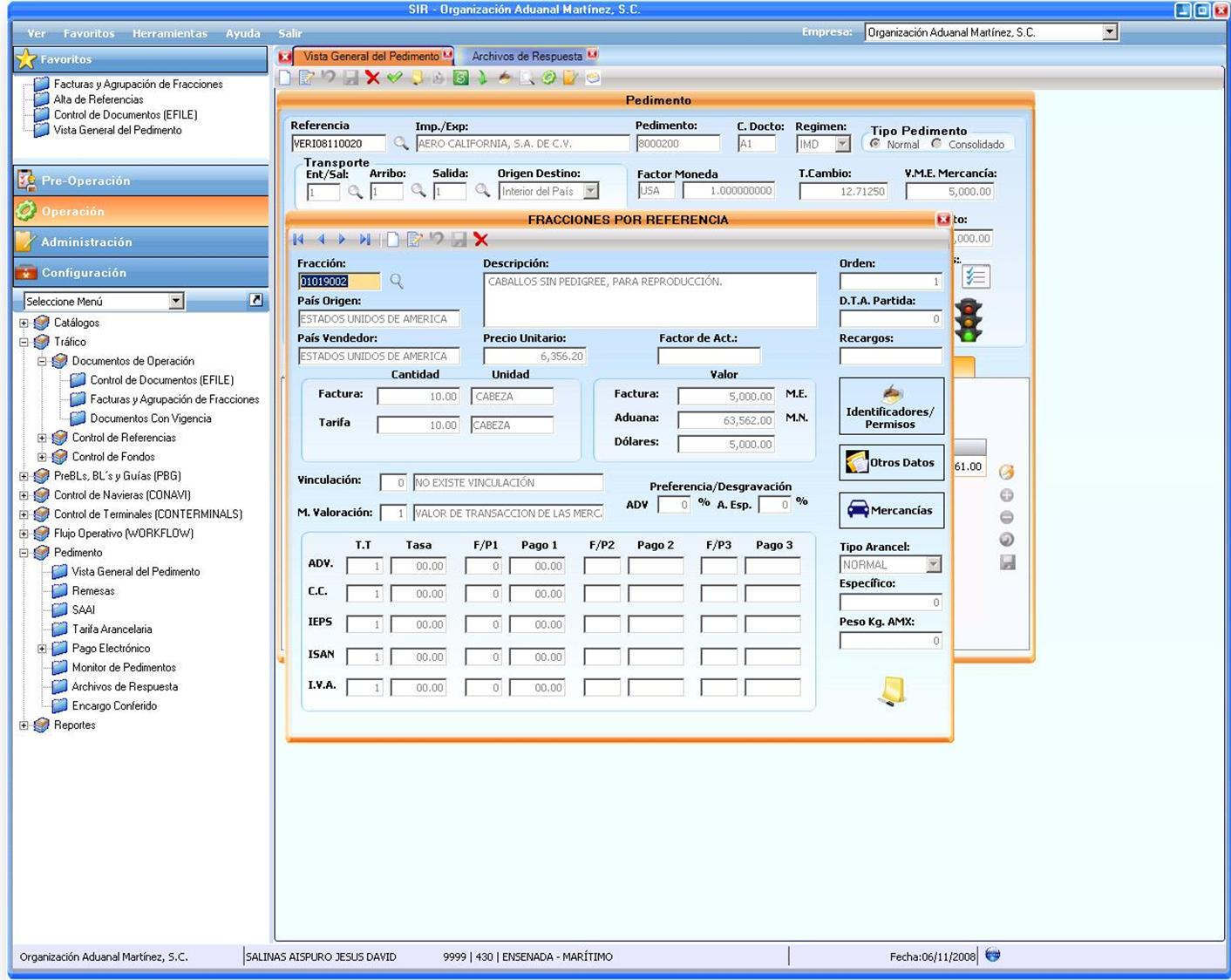Click the traffic light semaphore icon
The image size is (1231, 980).
969,320
